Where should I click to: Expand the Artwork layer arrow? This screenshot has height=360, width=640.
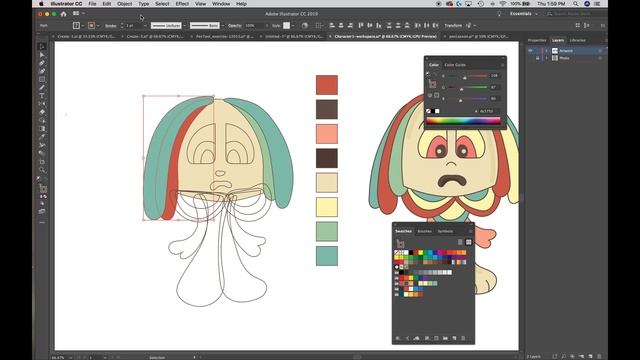[x=547, y=51]
